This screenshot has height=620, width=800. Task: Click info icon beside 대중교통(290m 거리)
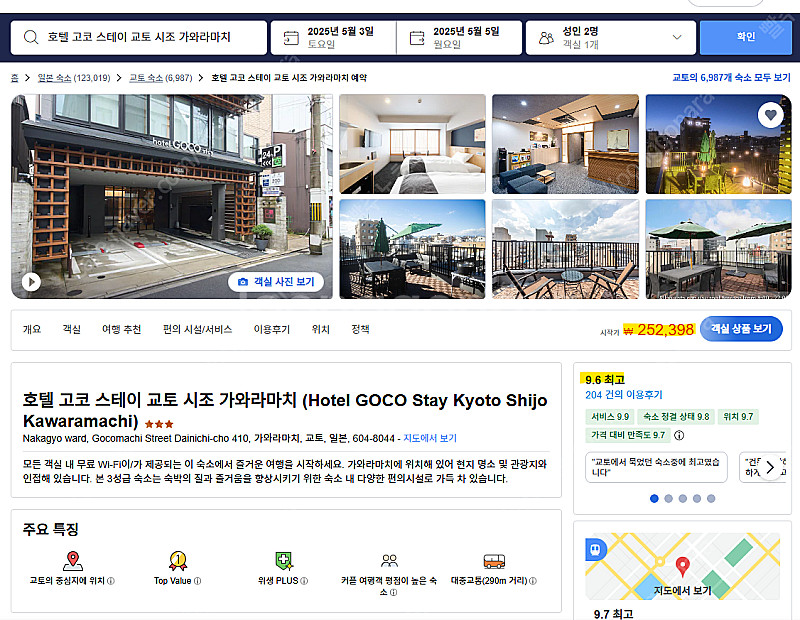(533, 581)
